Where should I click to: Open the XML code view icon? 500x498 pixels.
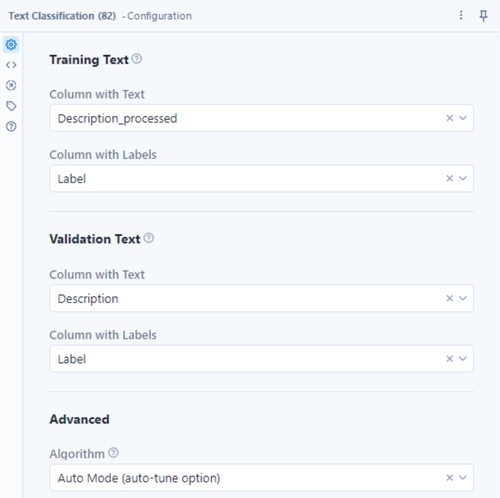(x=11, y=65)
